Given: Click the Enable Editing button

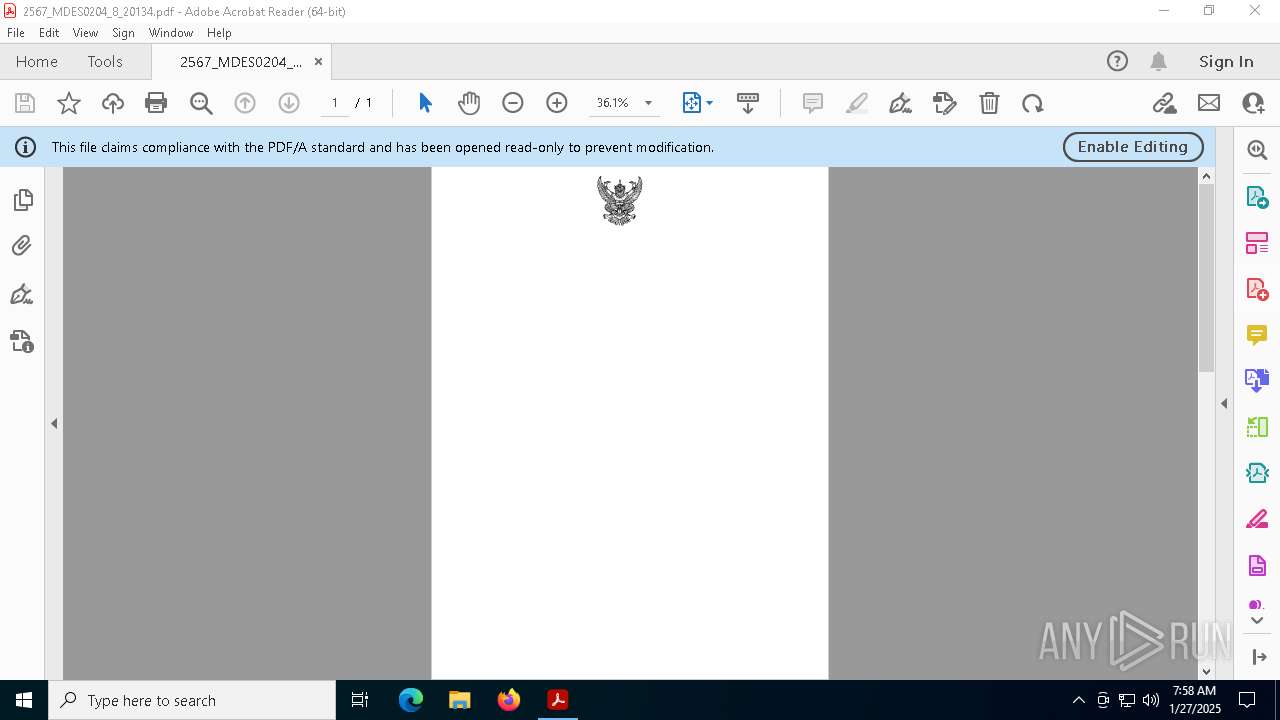Looking at the screenshot, I should [1133, 147].
